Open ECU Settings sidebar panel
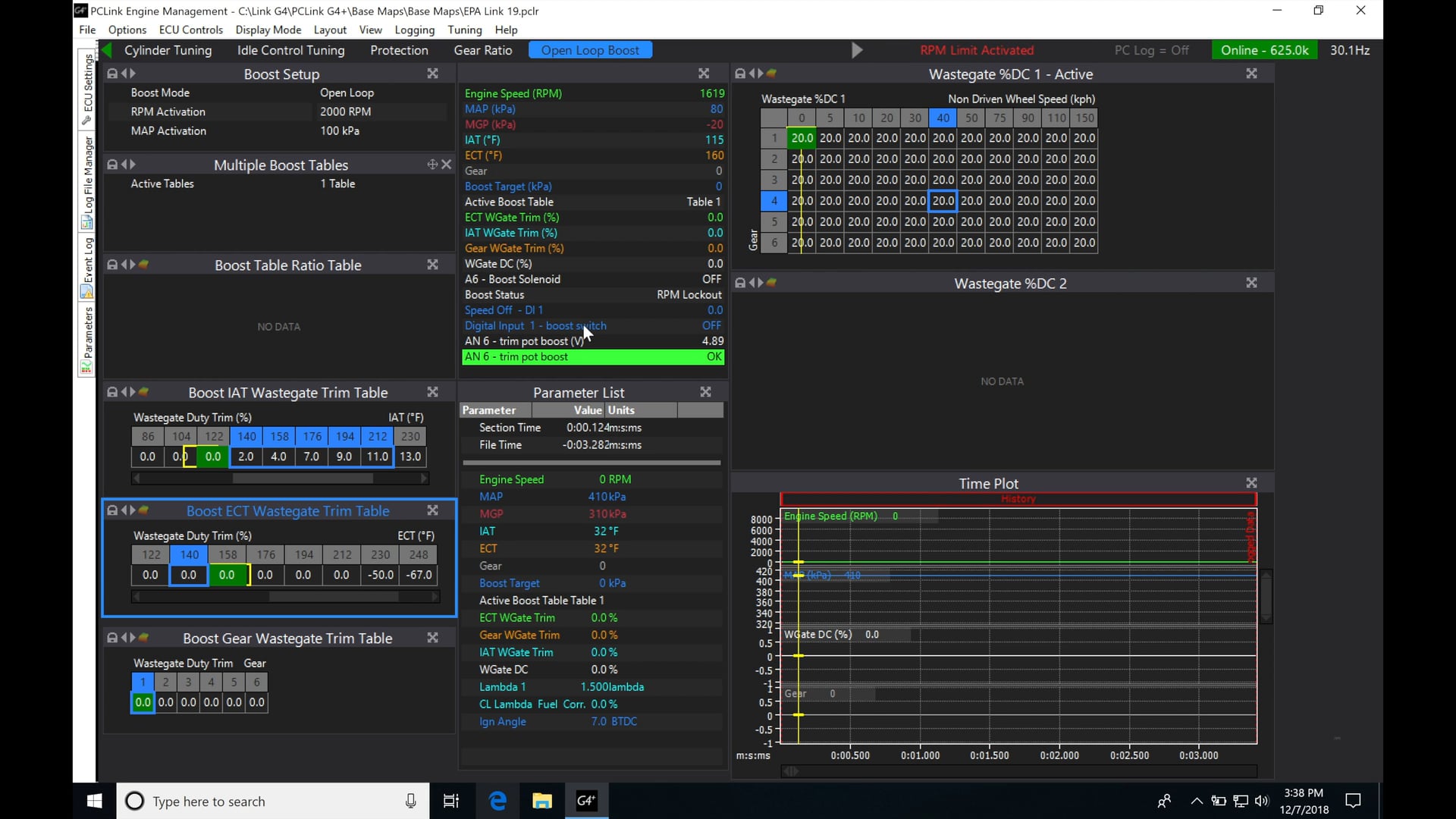Screen dimensions: 1456x819 click(x=87, y=89)
